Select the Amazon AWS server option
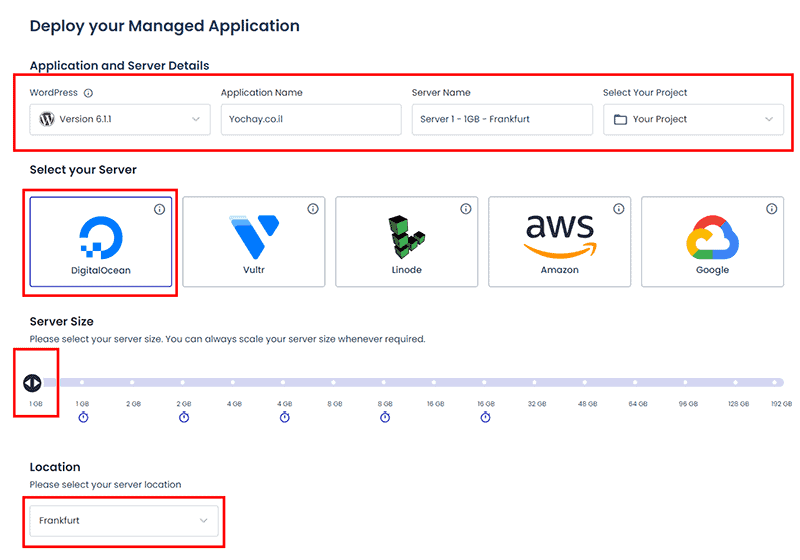The width and height of the screenshot is (800, 560). [x=560, y=242]
